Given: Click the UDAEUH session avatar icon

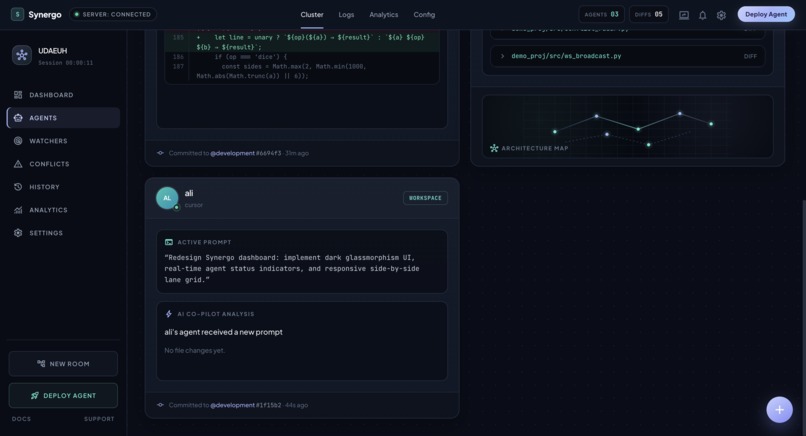Looking at the screenshot, I should [x=22, y=55].
